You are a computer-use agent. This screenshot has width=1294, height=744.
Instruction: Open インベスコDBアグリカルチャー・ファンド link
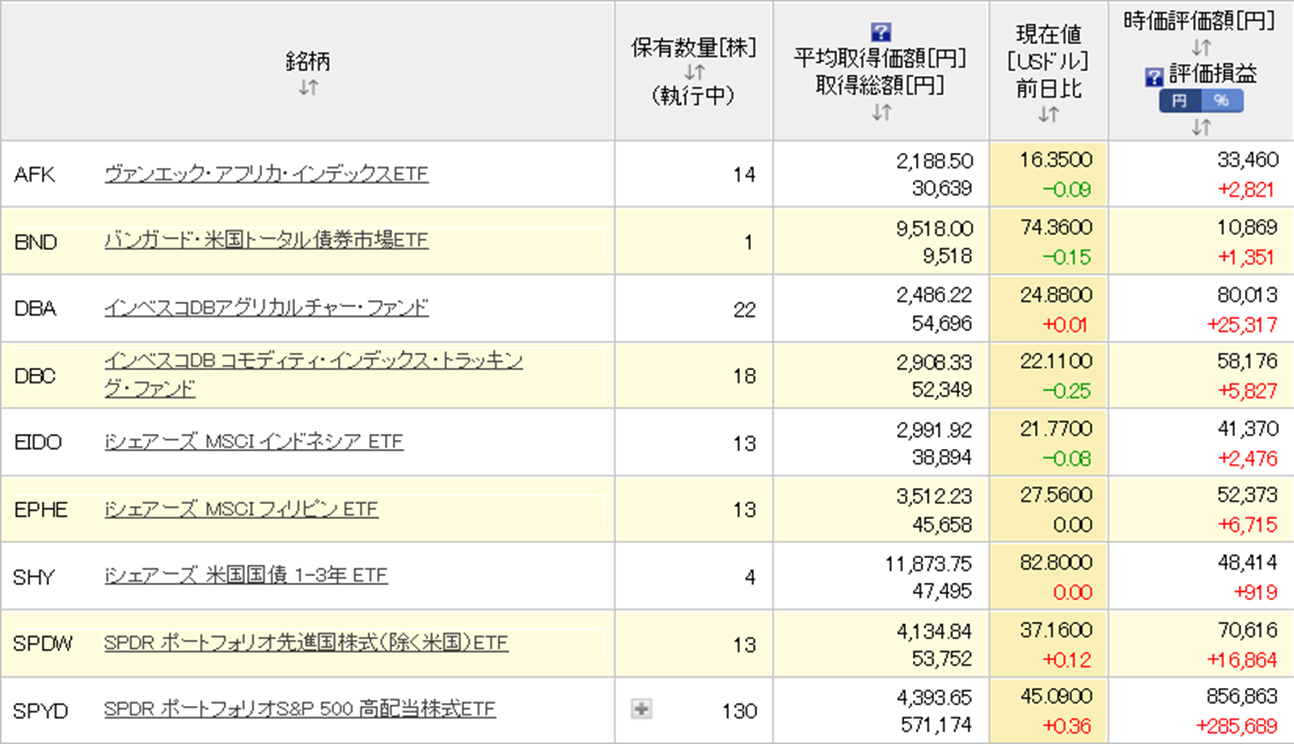click(x=266, y=308)
